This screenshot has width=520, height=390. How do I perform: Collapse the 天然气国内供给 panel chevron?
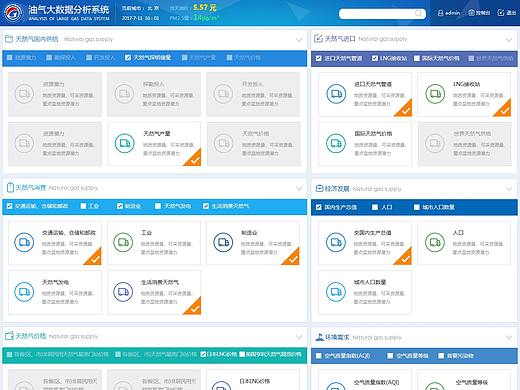(x=299, y=40)
